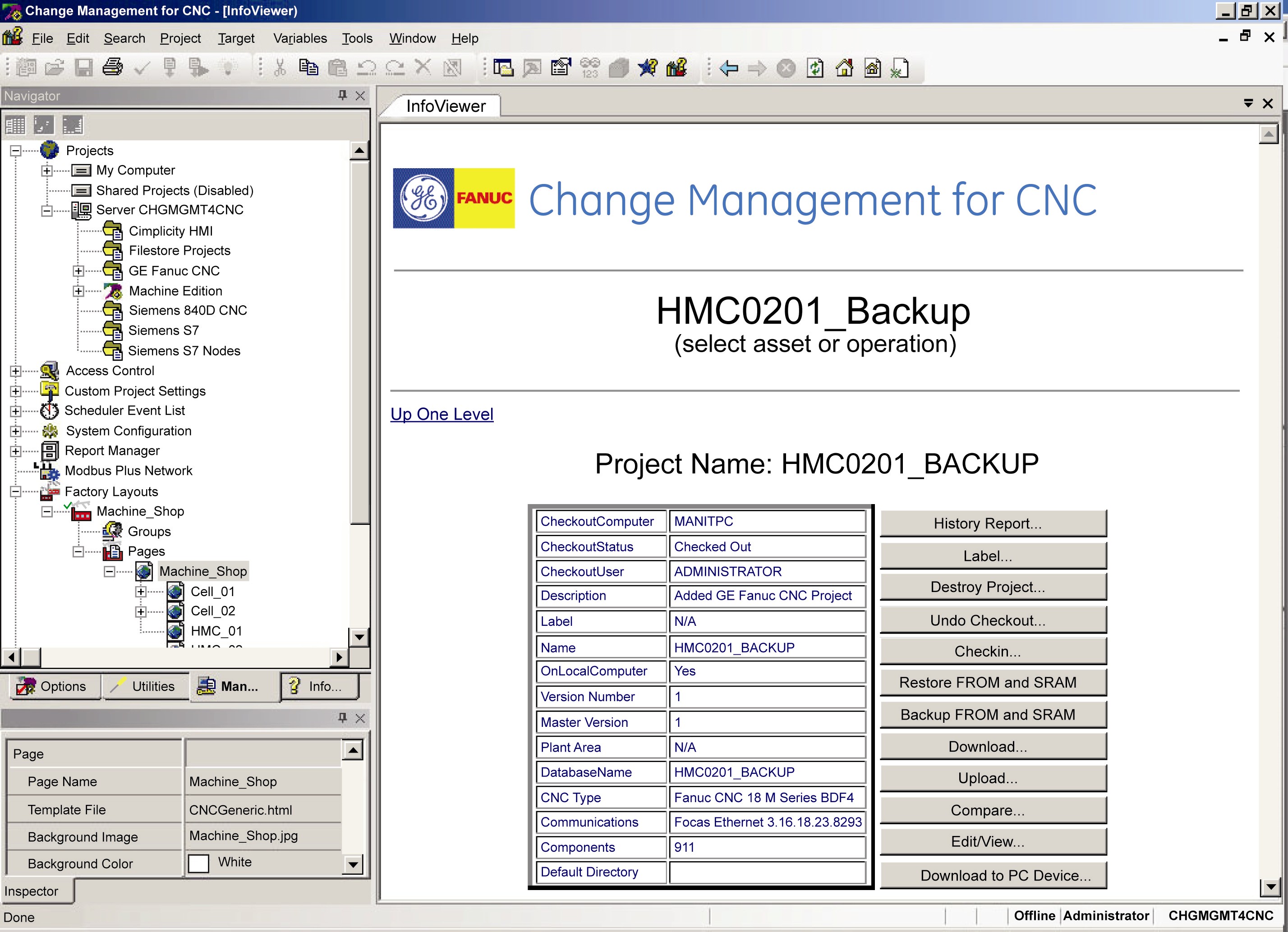Collapse the Factory Layouts node

[x=15, y=491]
